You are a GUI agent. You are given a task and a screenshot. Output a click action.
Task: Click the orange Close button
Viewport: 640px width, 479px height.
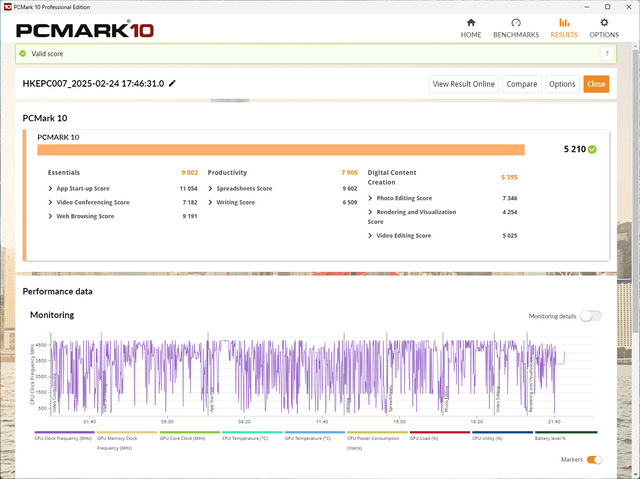(x=596, y=84)
